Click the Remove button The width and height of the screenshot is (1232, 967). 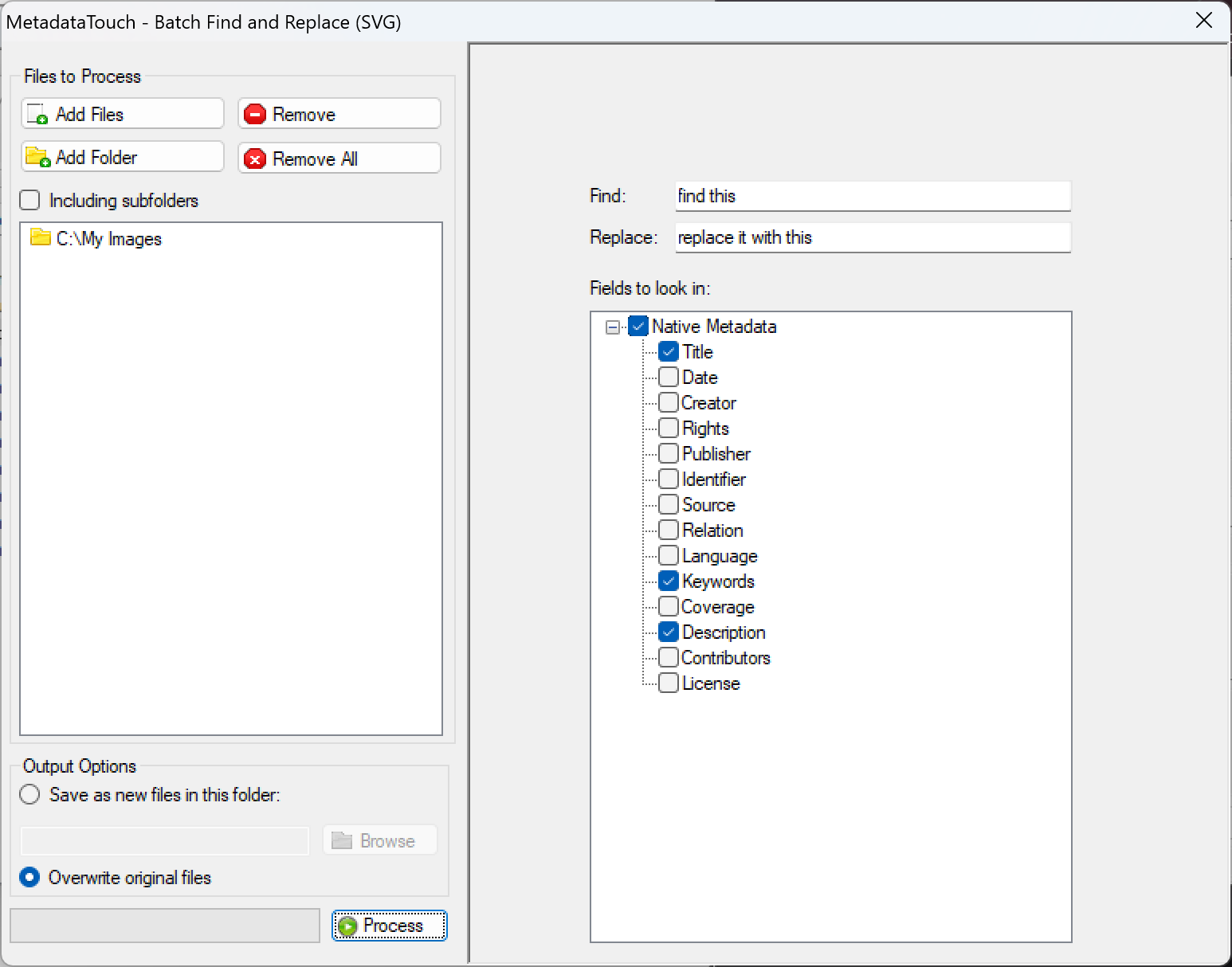pyautogui.click(x=339, y=114)
